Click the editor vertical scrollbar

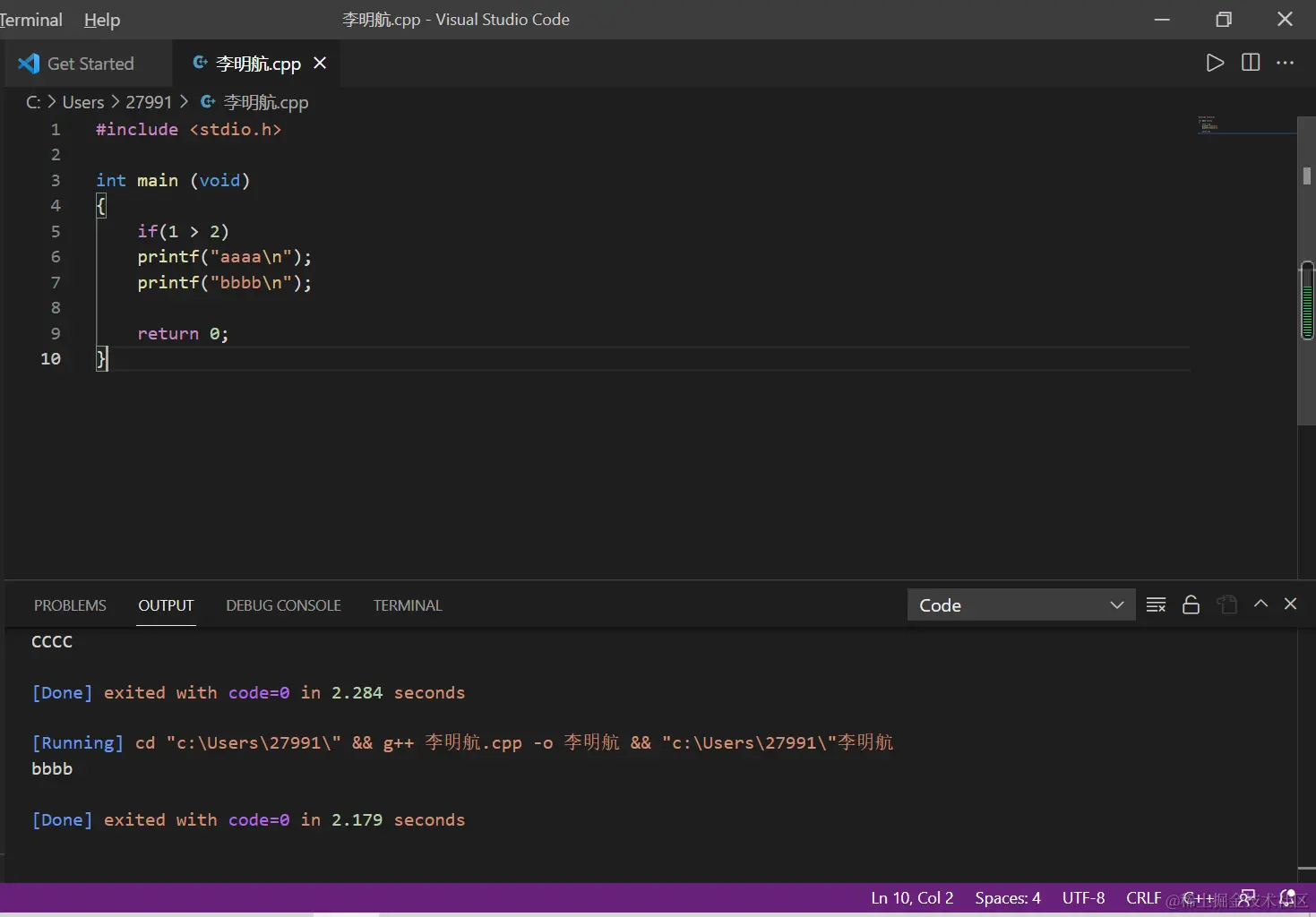pos(1307,270)
